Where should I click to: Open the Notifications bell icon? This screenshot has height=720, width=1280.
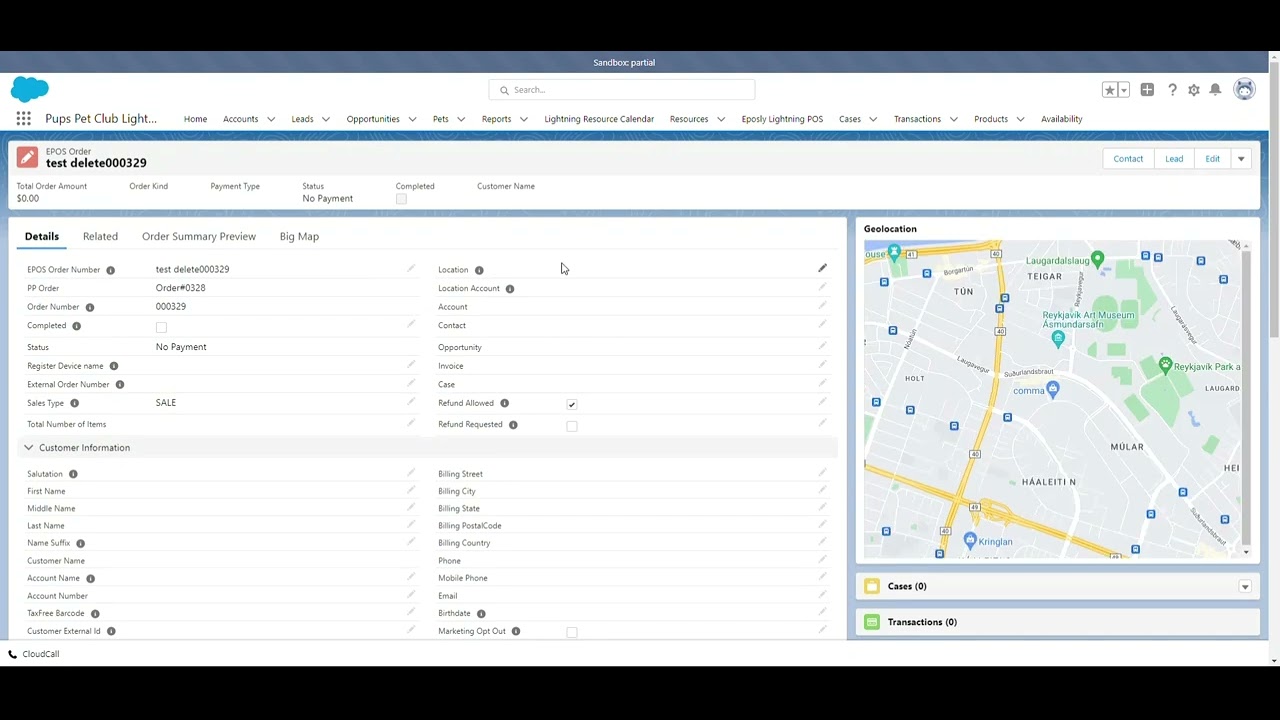click(1215, 90)
